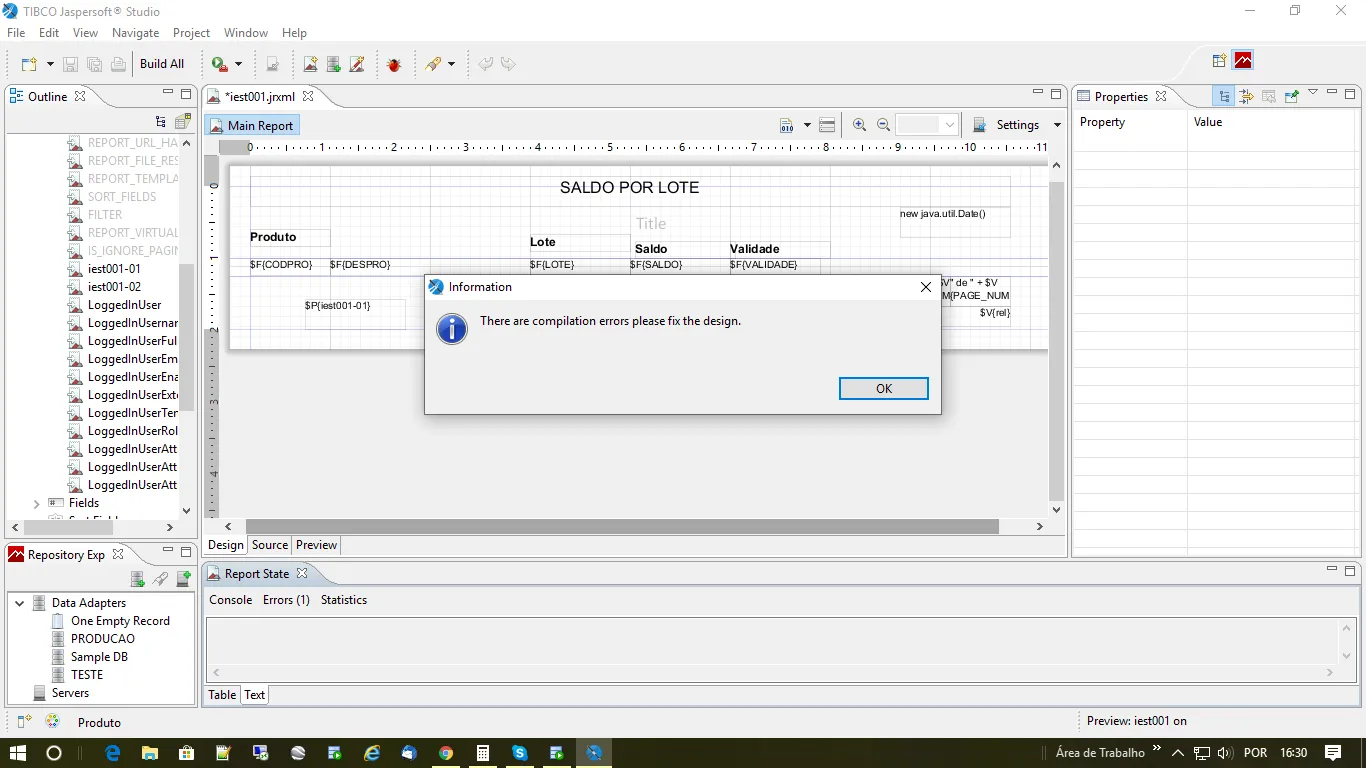The image size is (1366, 768).
Task: Click the zoom in magnifier icon
Action: [x=859, y=125]
